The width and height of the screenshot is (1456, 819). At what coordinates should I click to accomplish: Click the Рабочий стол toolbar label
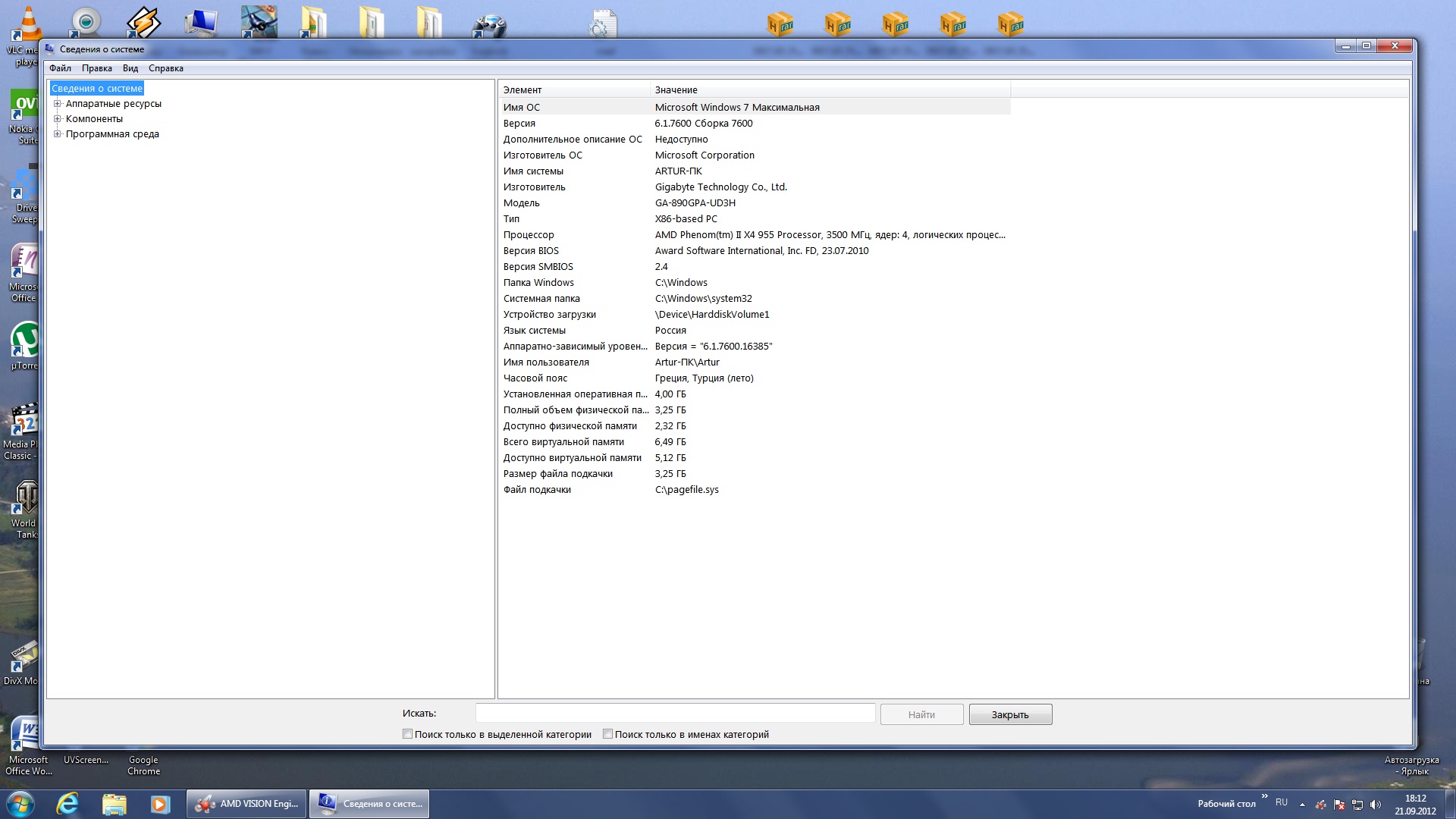(1226, 804)
